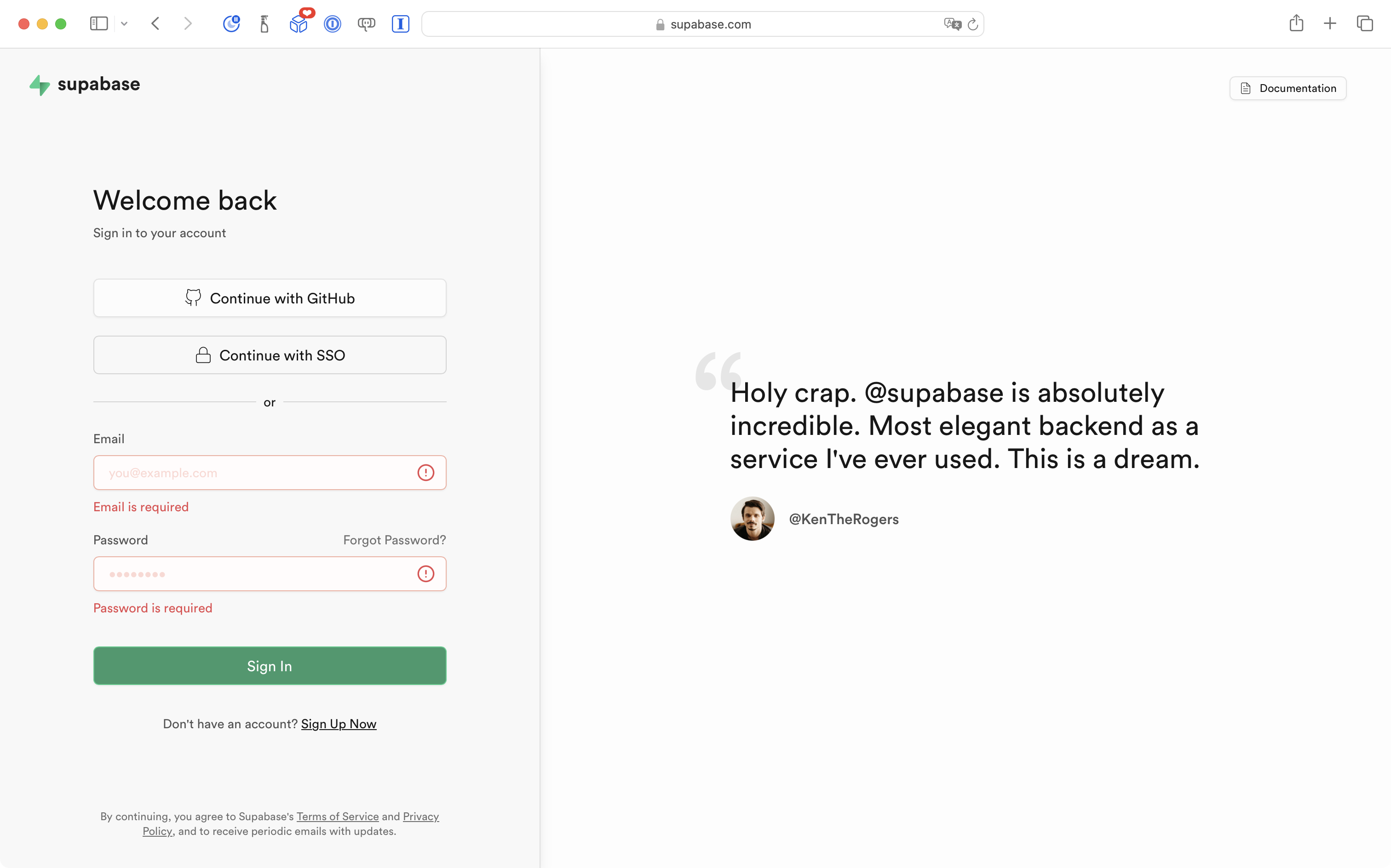The image size is (1391, 868).
Task: Navigate back to previous page
Action: 155,23
